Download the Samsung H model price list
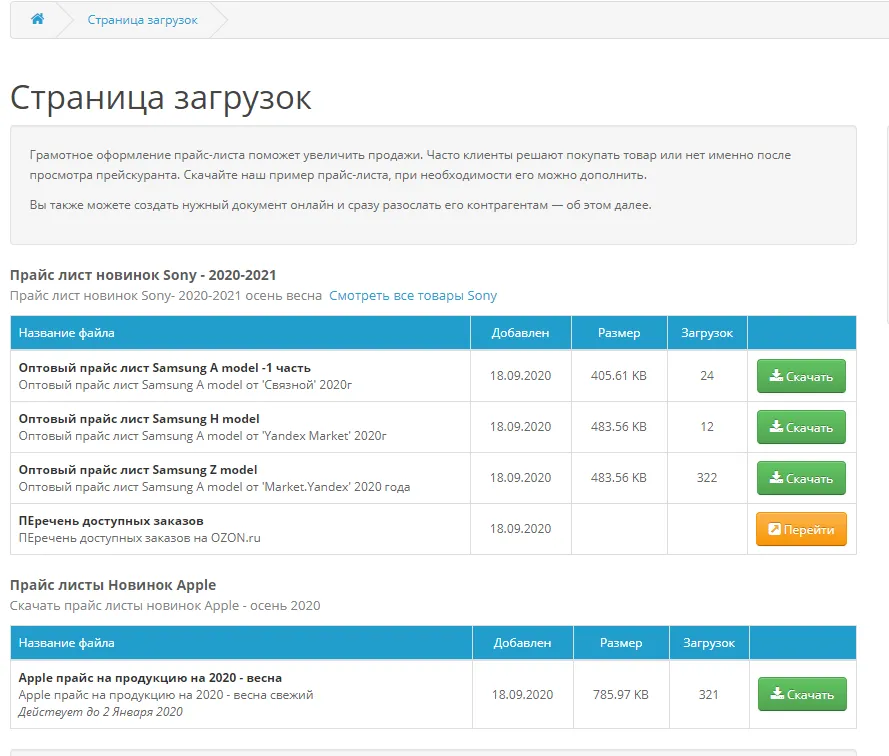 tap(801, 428)
